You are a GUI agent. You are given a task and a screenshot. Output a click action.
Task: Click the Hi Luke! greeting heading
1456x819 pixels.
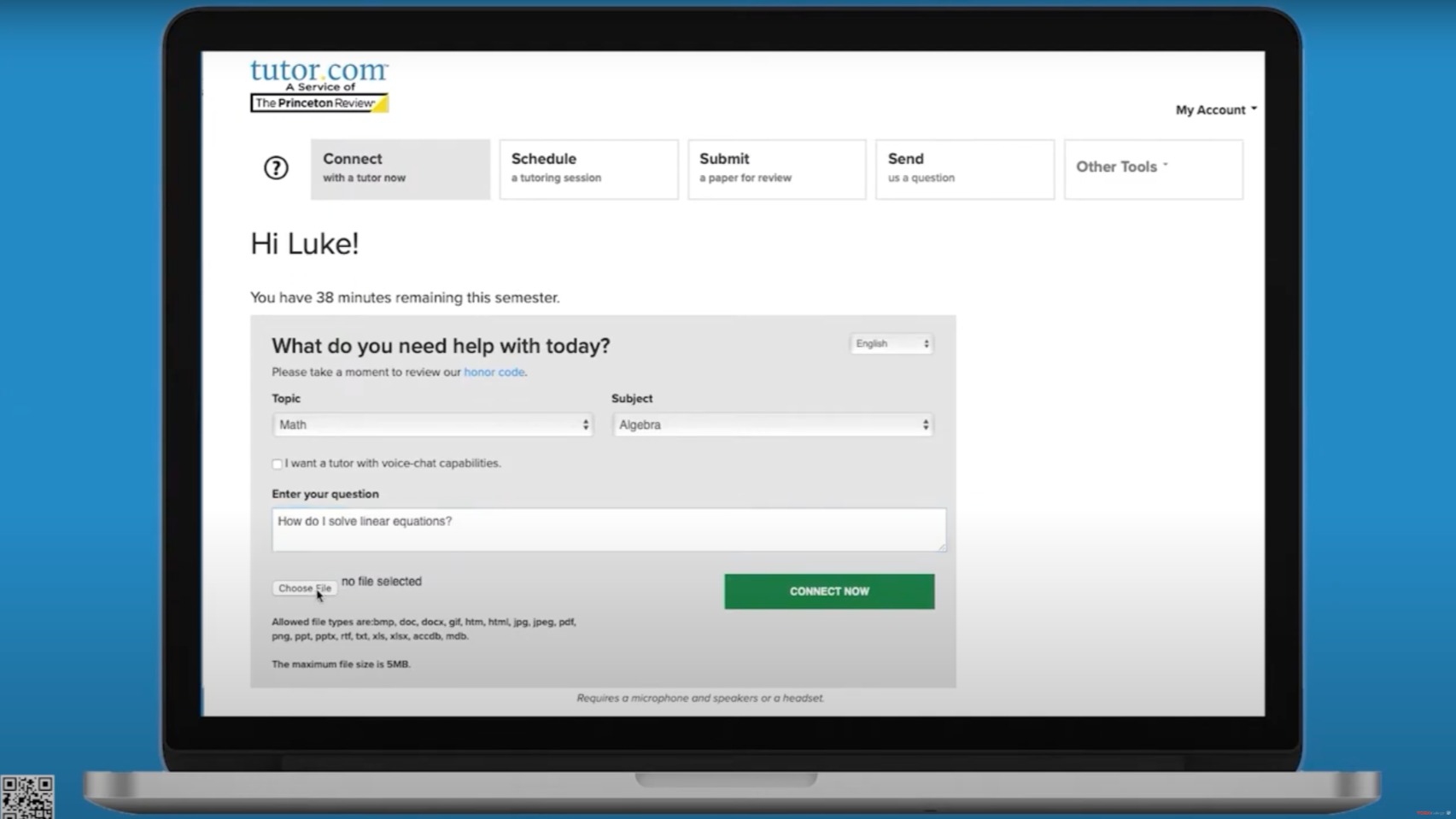[x=305, y=244]
